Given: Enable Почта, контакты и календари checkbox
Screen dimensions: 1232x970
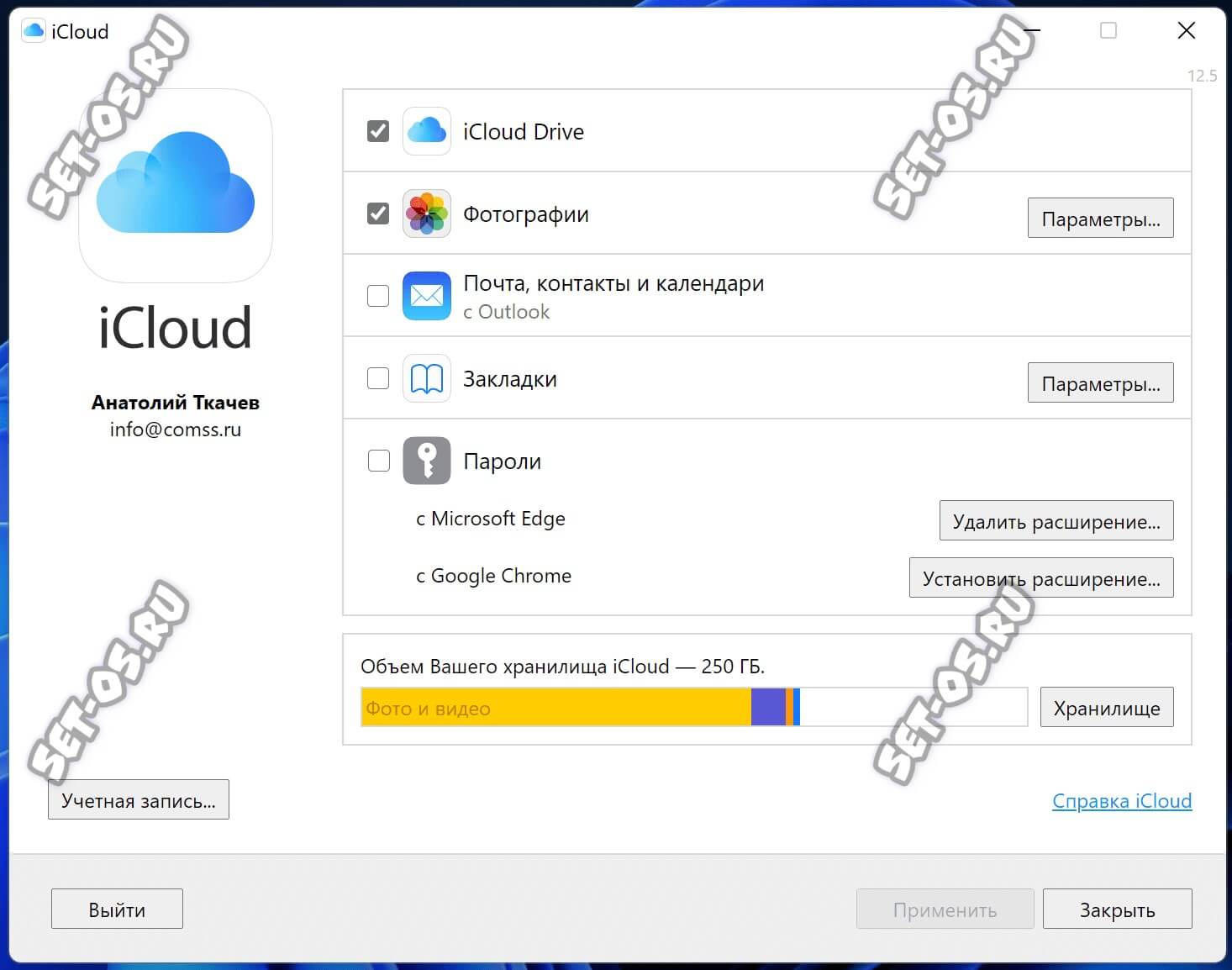Looking at the screenshot, I should coord(378,296).
